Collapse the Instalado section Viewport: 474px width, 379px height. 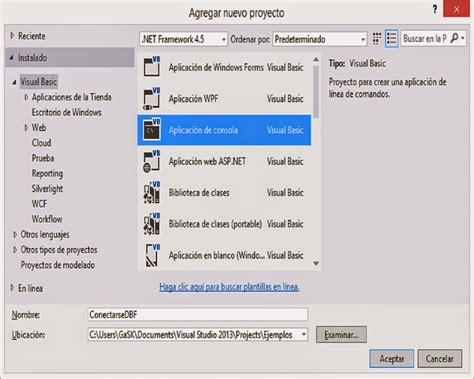(12, 58)
